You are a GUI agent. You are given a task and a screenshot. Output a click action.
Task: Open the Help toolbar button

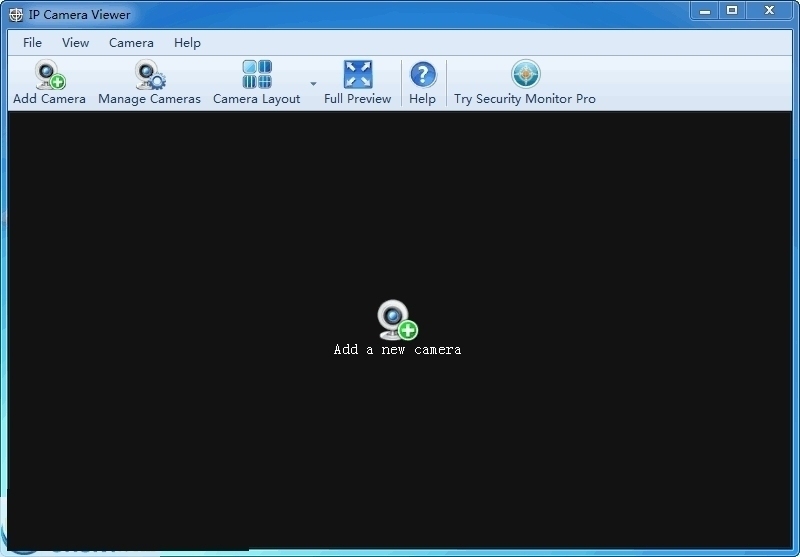(422, 83)
